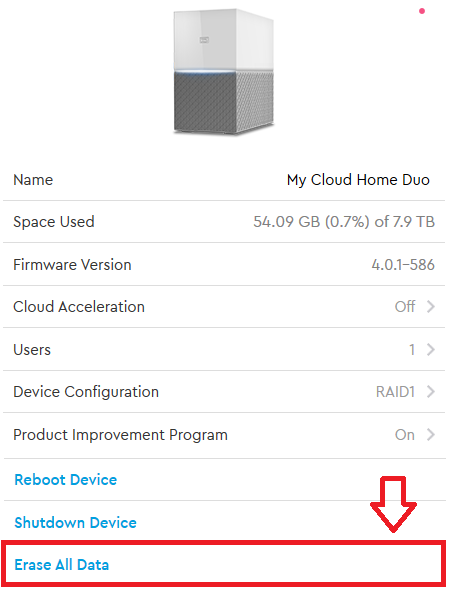This screenshot has height=608, width=452.
Task: Open Product Improvement Program chevron arrow
Action: tap(430, 435)
